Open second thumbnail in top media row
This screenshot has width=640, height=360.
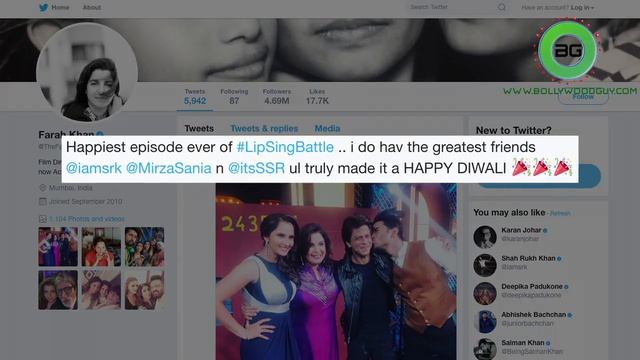(x=101, y=247)
